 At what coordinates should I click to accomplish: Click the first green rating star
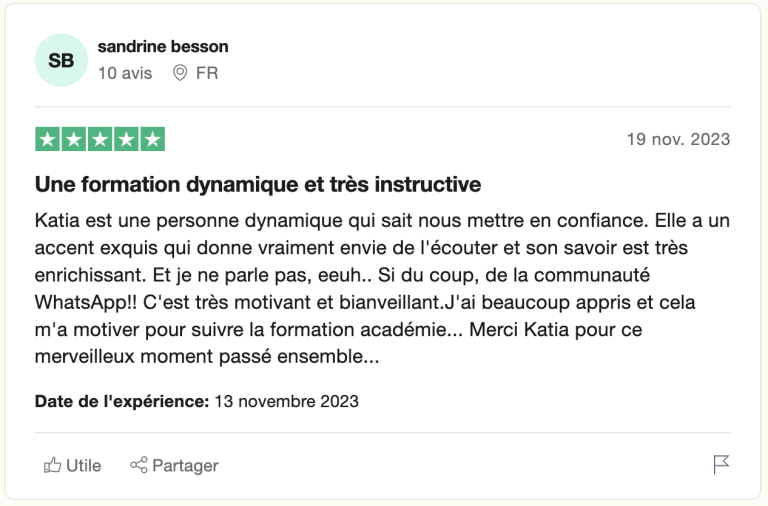(48, 140)
